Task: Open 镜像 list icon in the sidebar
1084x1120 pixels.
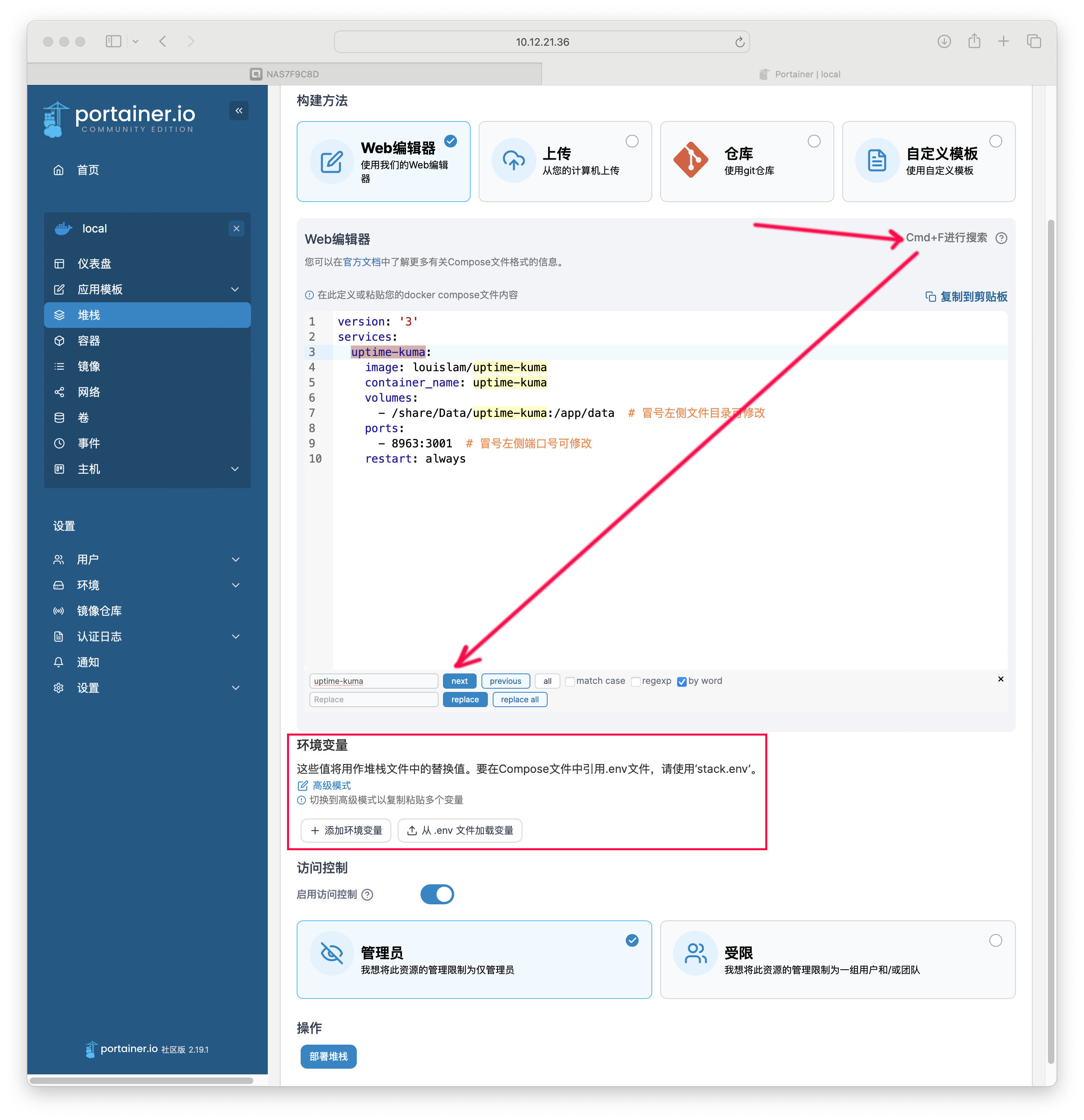Action: (59, 366)
